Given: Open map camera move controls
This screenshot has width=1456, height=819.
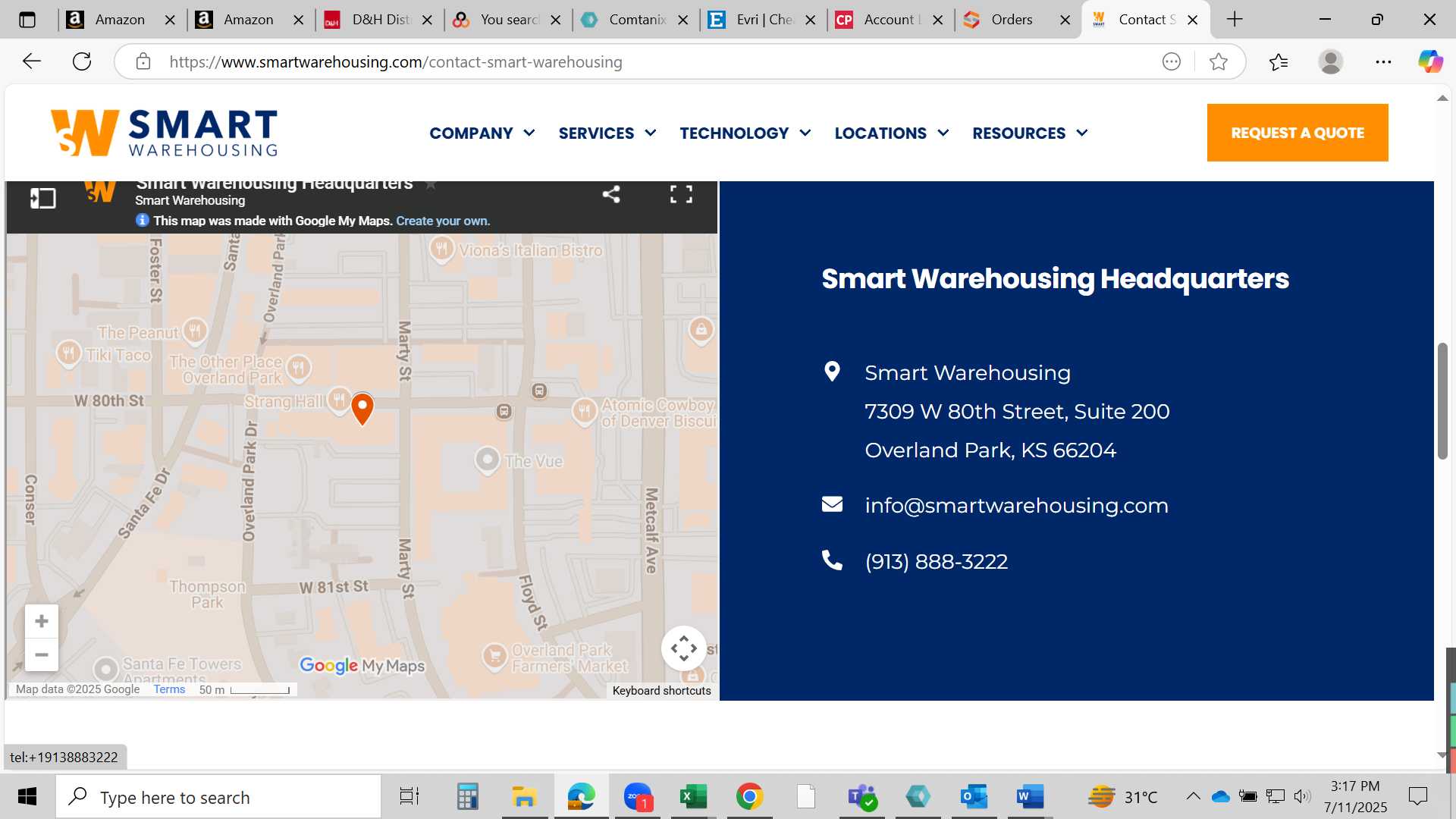Looking at the screenshot, I should (684, 648).
